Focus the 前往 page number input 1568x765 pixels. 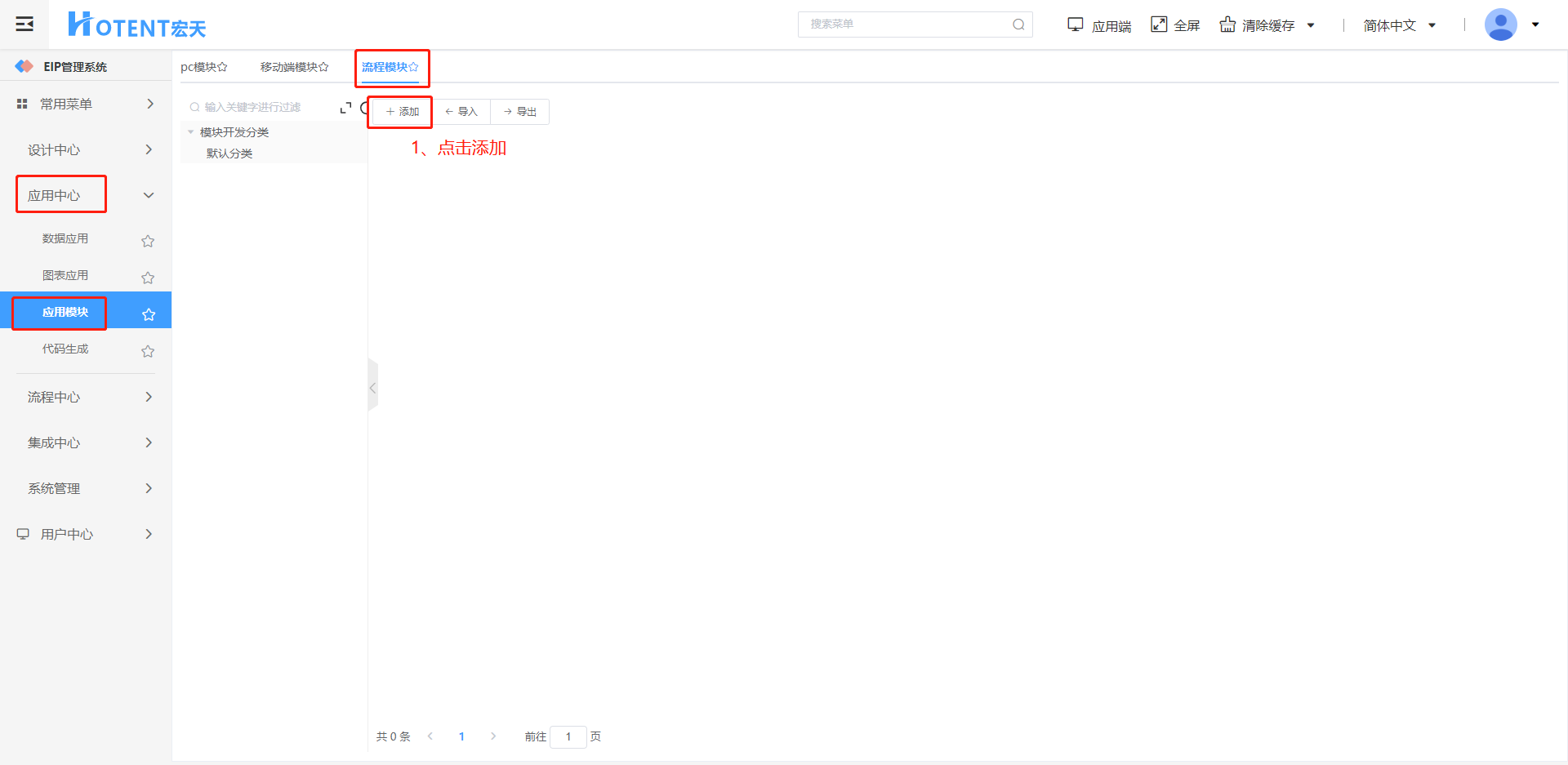click(x=568, y=736)
